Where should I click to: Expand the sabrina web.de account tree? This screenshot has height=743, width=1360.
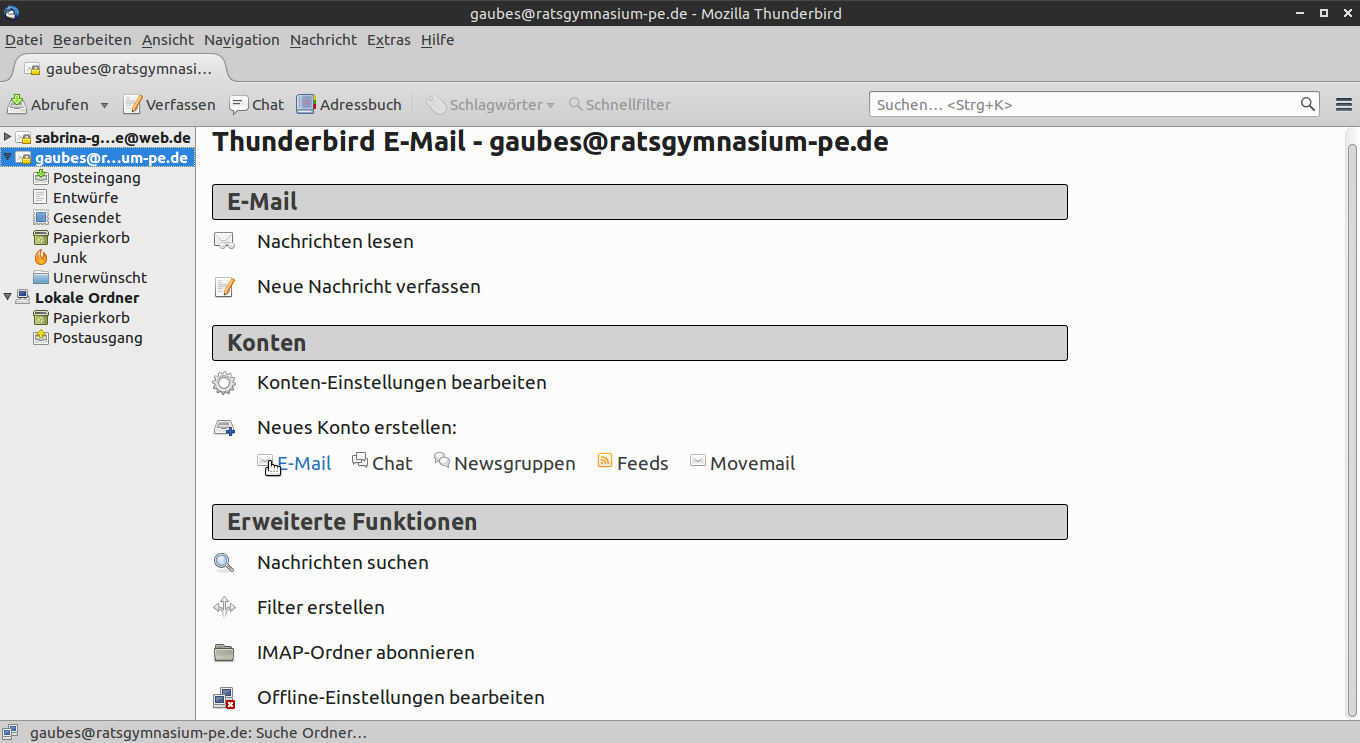[8, 137]
